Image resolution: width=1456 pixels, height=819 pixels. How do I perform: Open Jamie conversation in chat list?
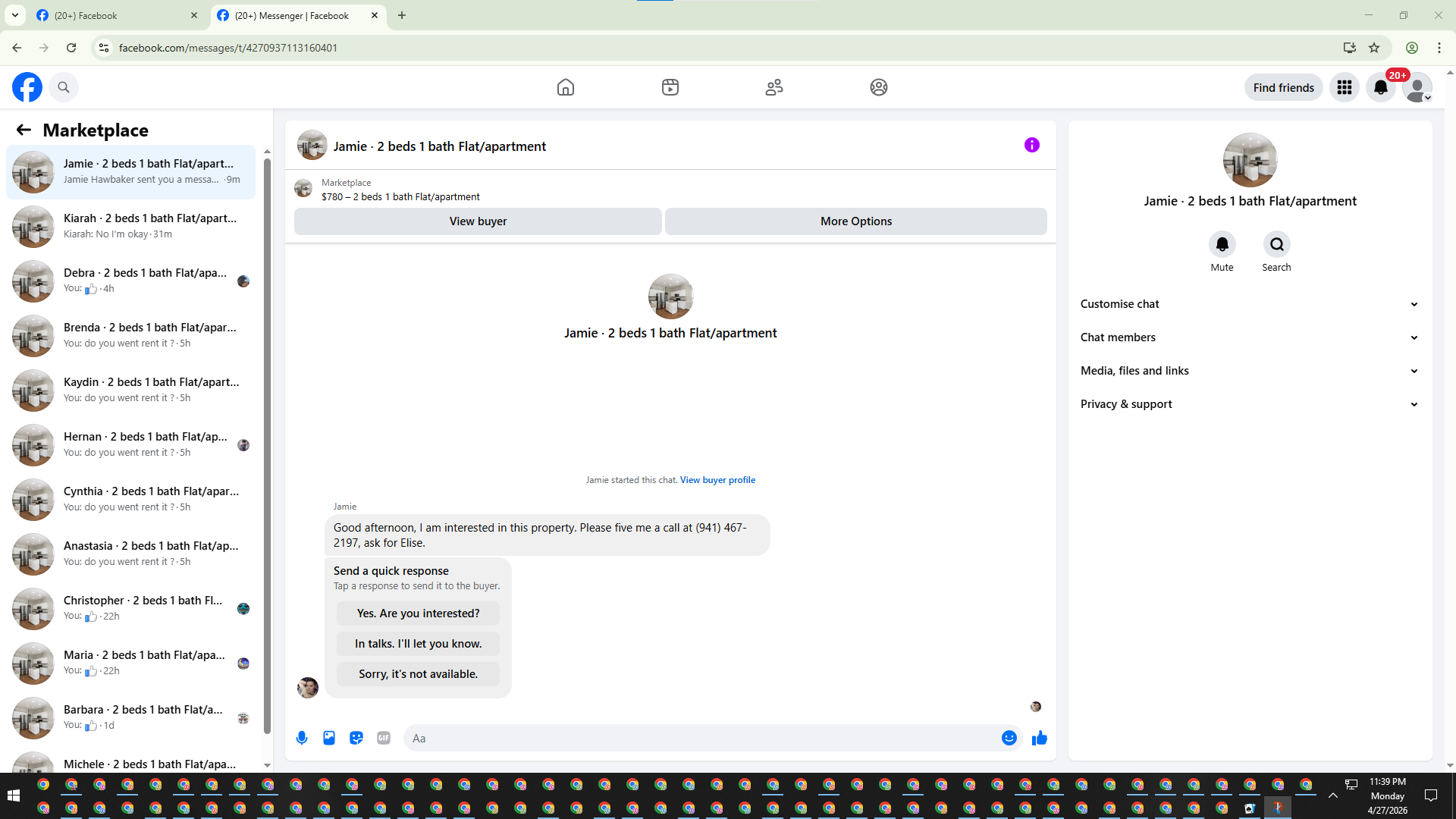[131, 171]
